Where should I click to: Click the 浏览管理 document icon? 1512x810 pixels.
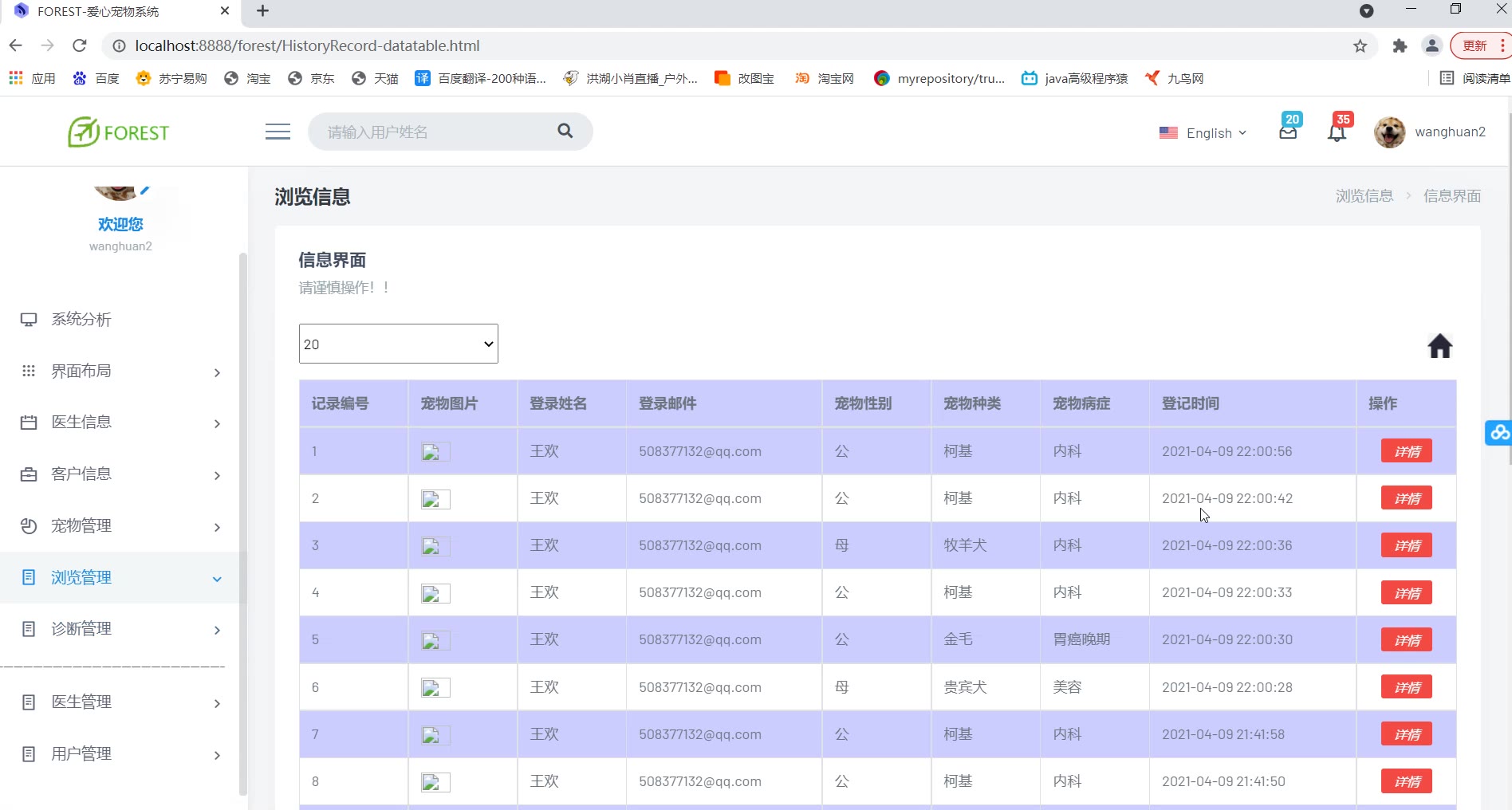29,577
